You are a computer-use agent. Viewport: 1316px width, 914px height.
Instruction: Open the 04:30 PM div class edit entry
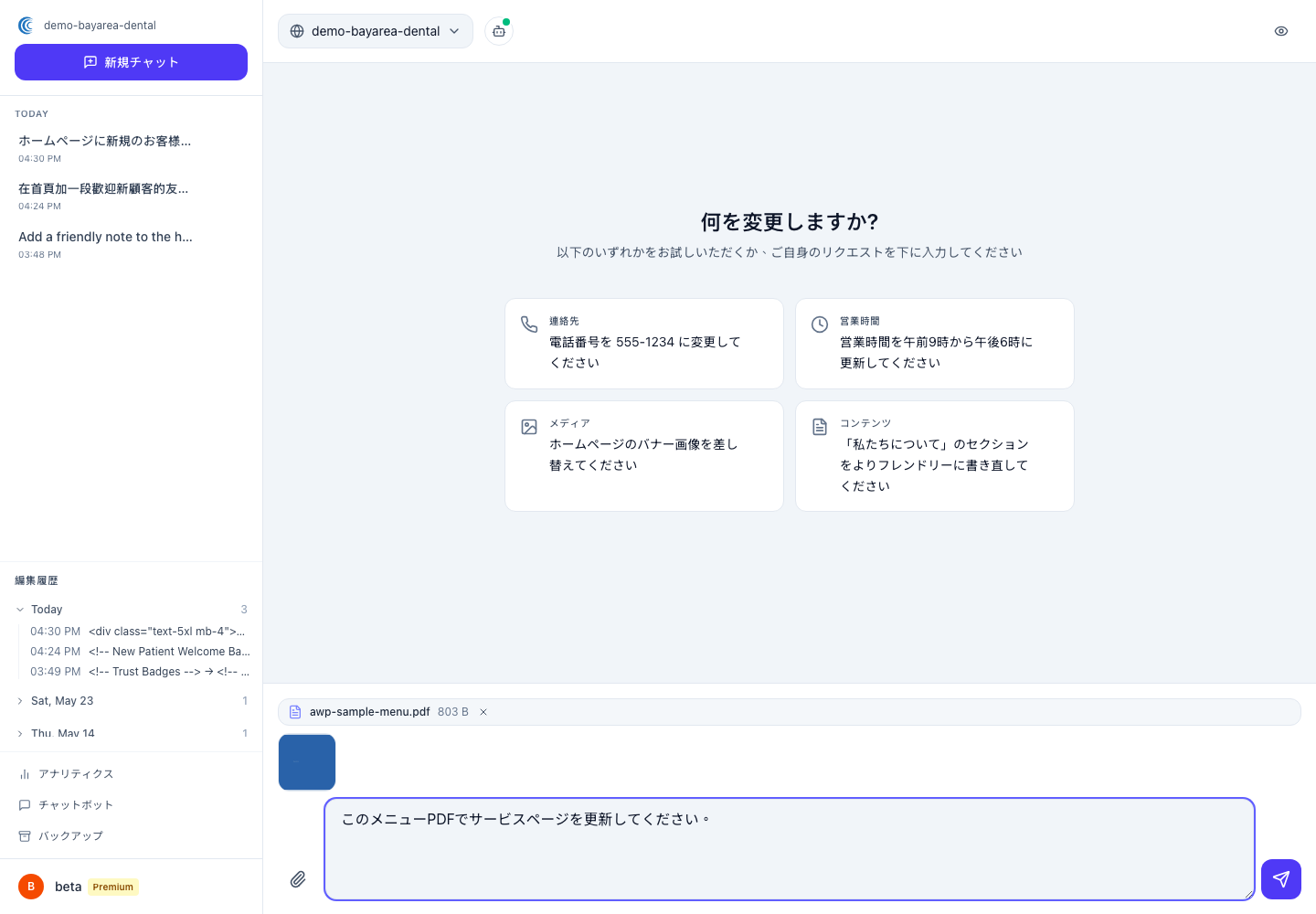pyautogui.click(x=140, y=632)
